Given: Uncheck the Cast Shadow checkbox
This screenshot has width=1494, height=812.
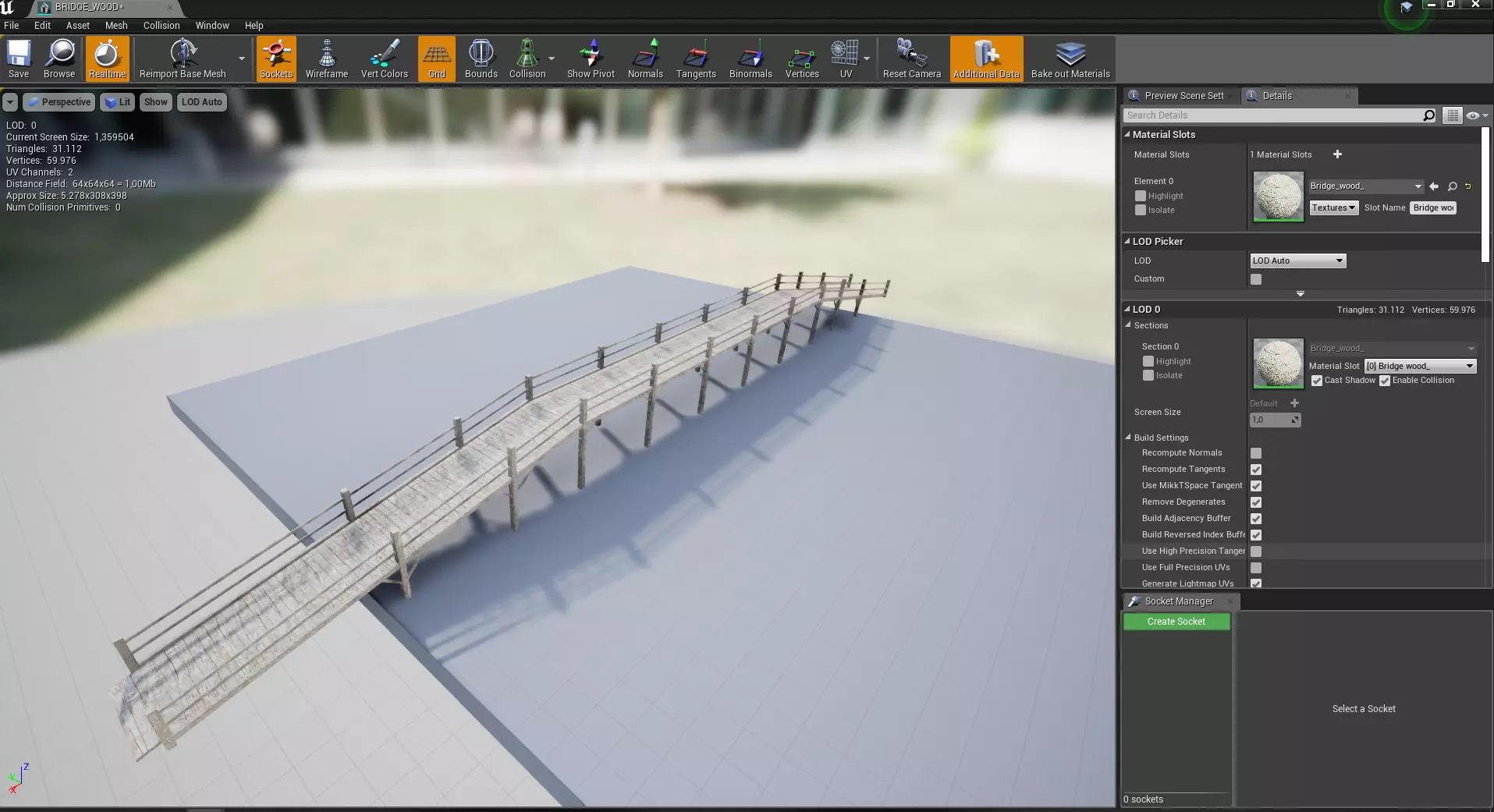Looking at the screenshot, I should pyautogui.click(x=1317, y=381).
